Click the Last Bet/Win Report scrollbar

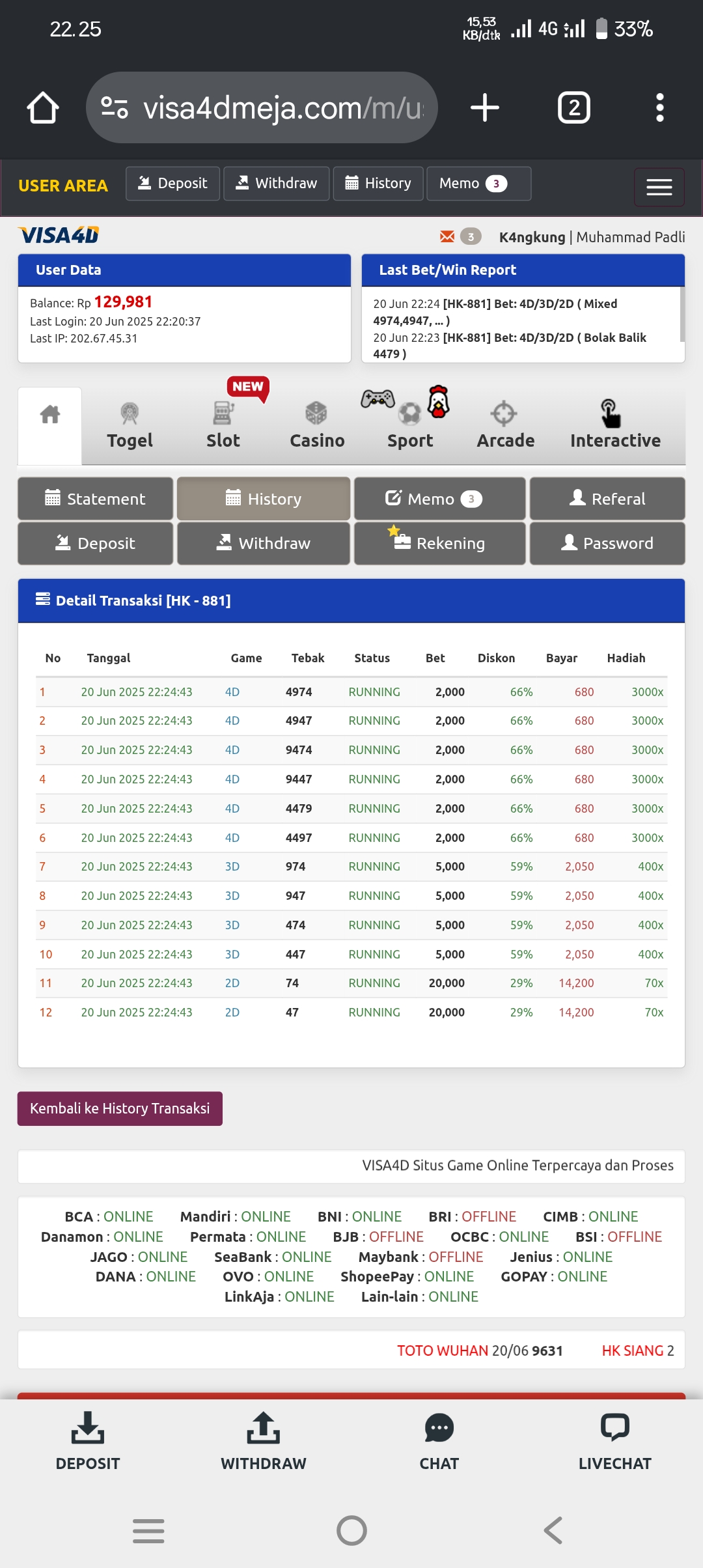[x=682, y=315]
